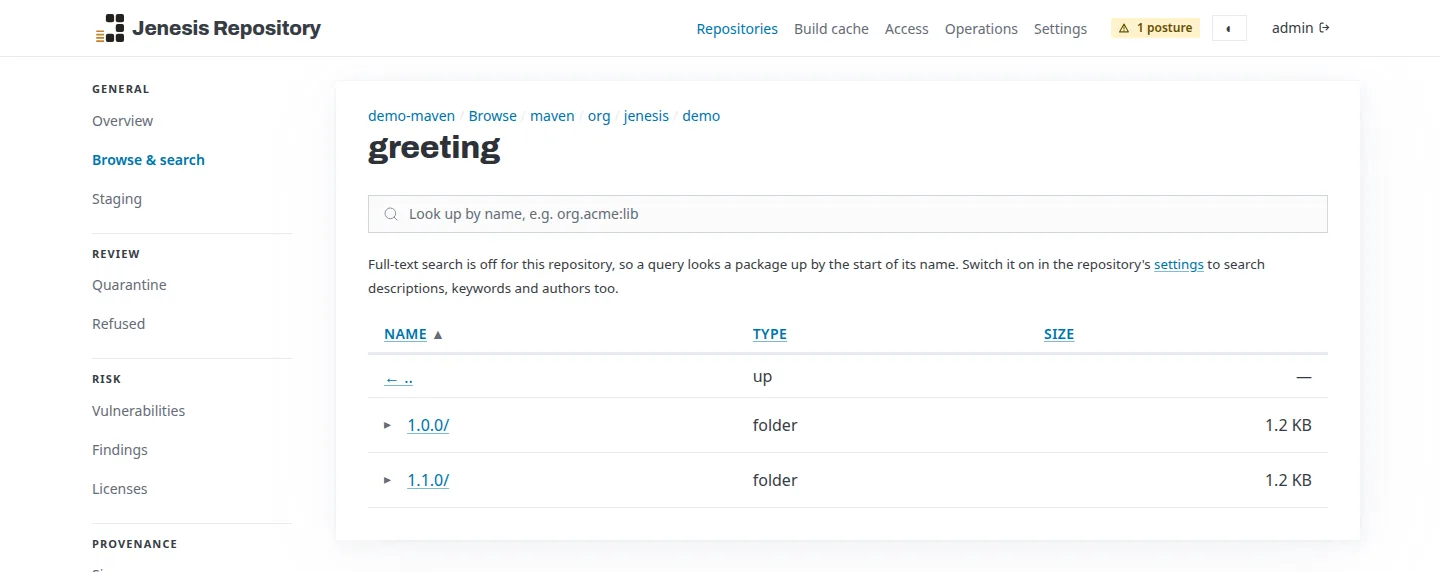Image resolution: width=1440 pixels, height=572 pixels.
Task: Open the Settings top nav tab
Action: [1060, 29]
